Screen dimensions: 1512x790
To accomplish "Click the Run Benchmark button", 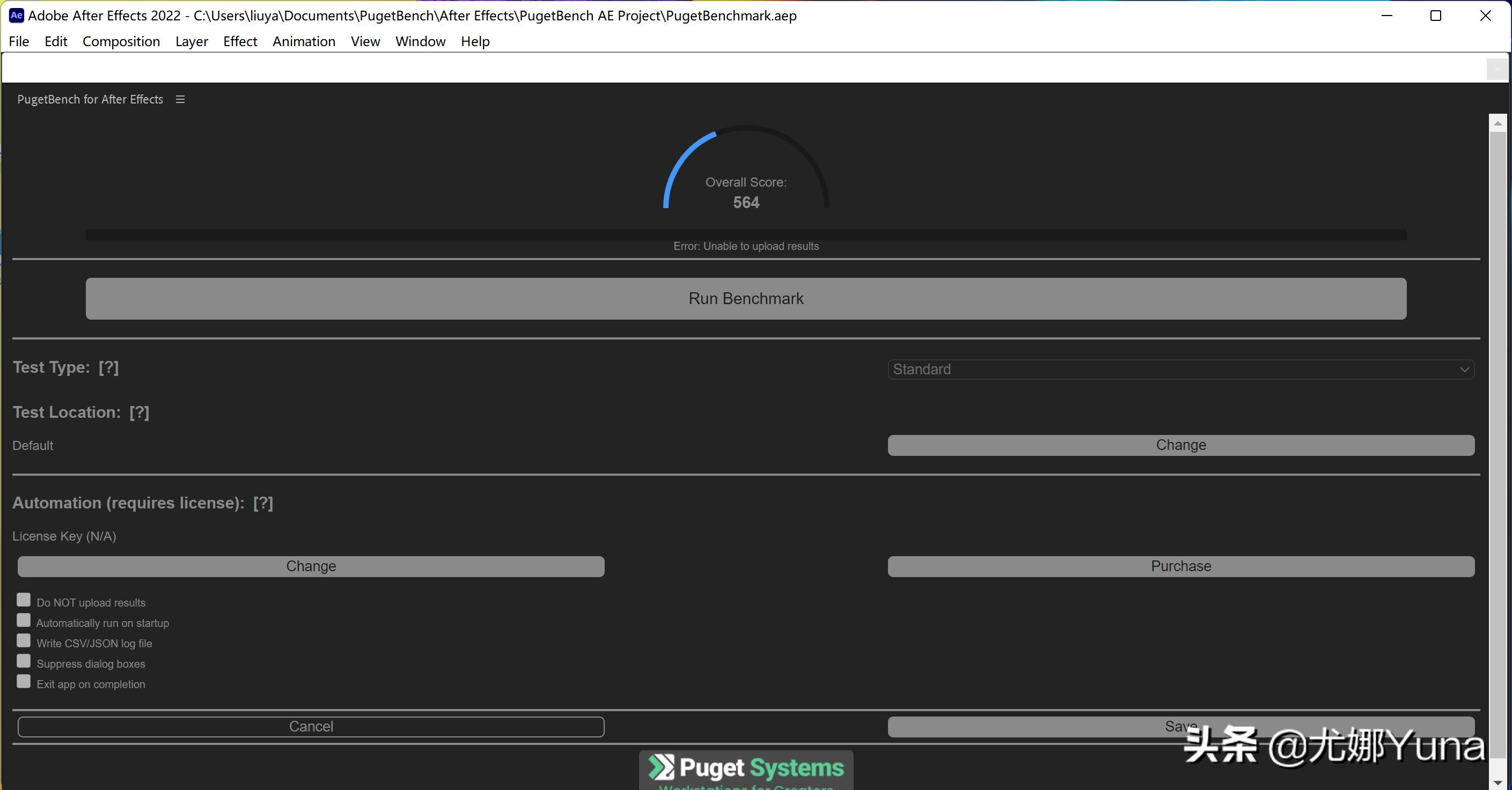I will pyautogui.click(x=745, y=299).
